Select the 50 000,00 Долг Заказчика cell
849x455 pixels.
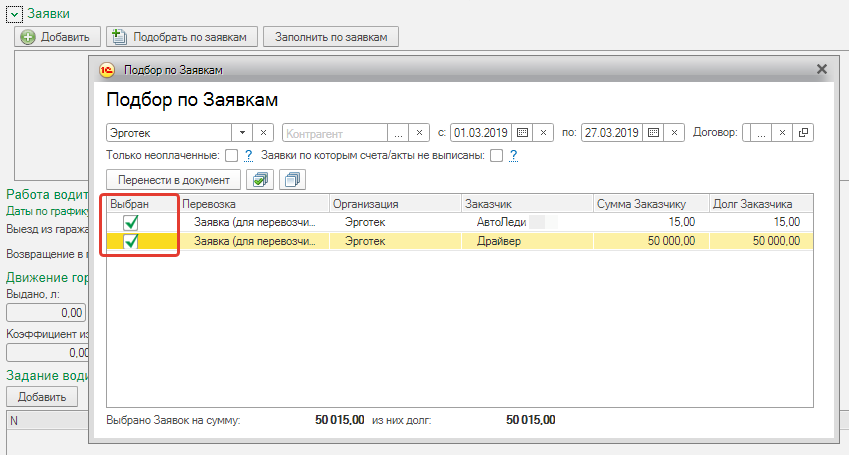[761, 241]
